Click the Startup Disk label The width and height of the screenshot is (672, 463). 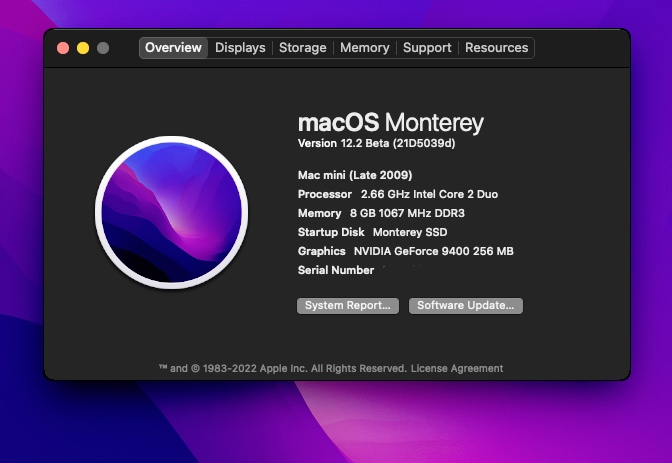[331, 232]
